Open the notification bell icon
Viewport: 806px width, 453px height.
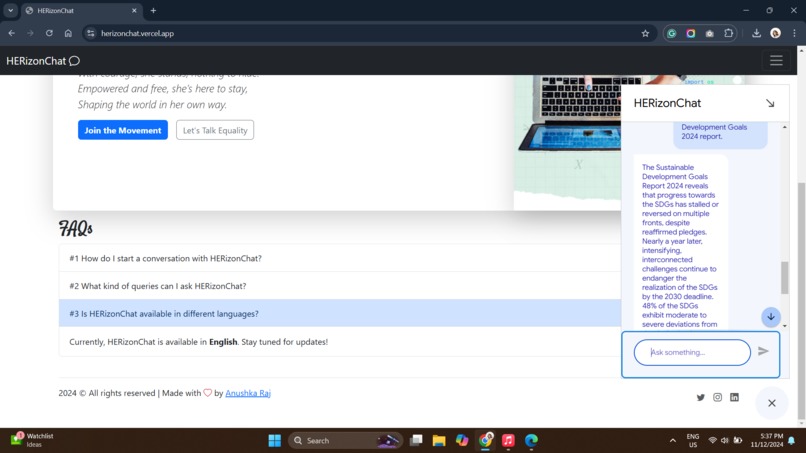[x=792, y=441]
